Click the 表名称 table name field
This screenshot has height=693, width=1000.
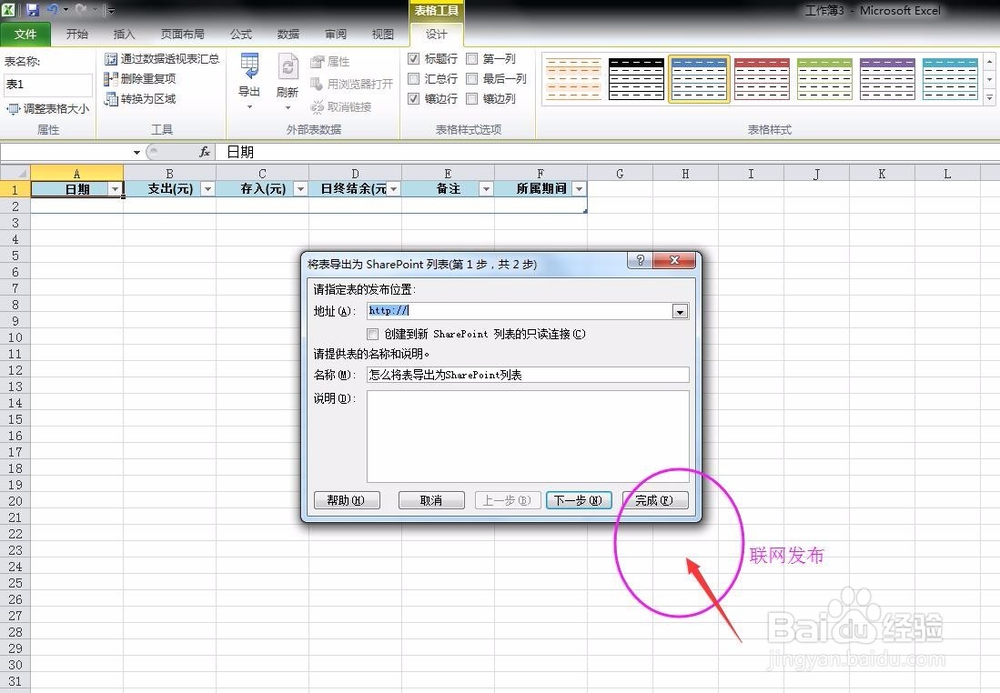[x=48, y=84]
